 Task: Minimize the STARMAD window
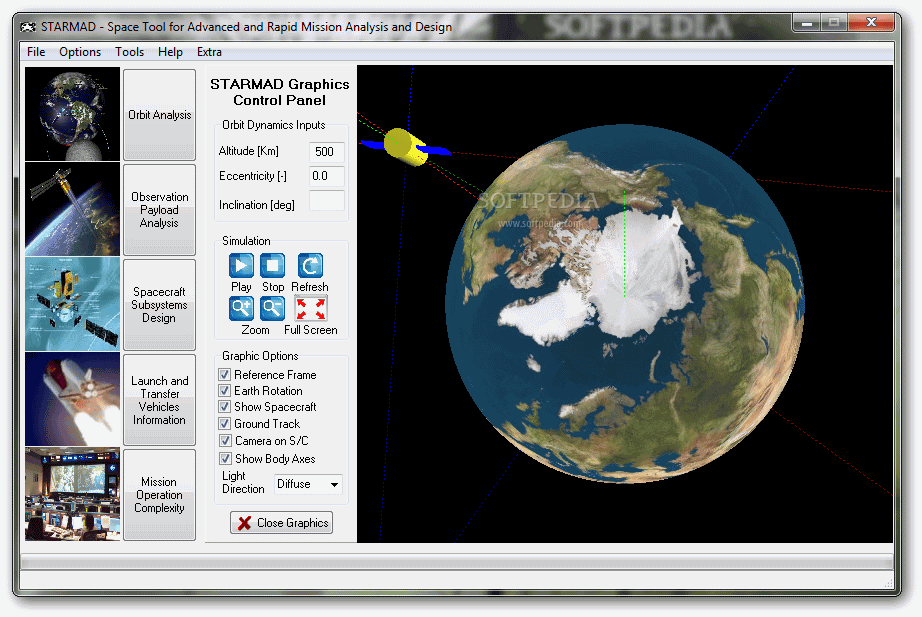pyautogui.click(x=807, y=24)
